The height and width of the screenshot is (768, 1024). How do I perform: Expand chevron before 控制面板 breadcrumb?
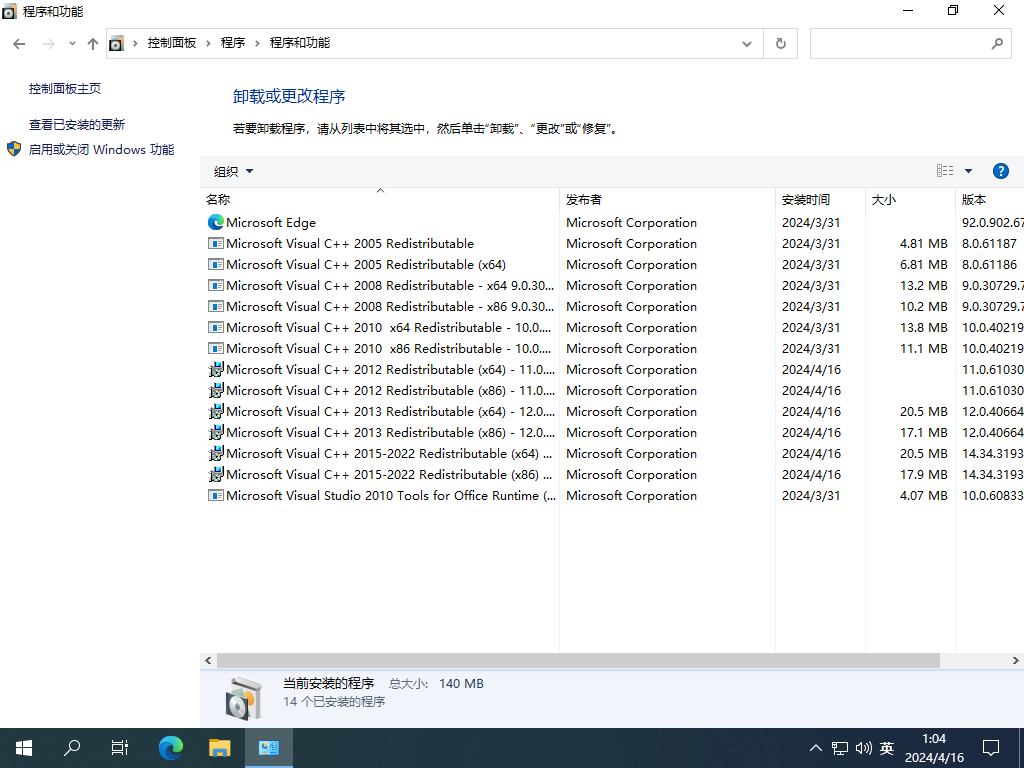pyautogui.click(x=135, y=43)
